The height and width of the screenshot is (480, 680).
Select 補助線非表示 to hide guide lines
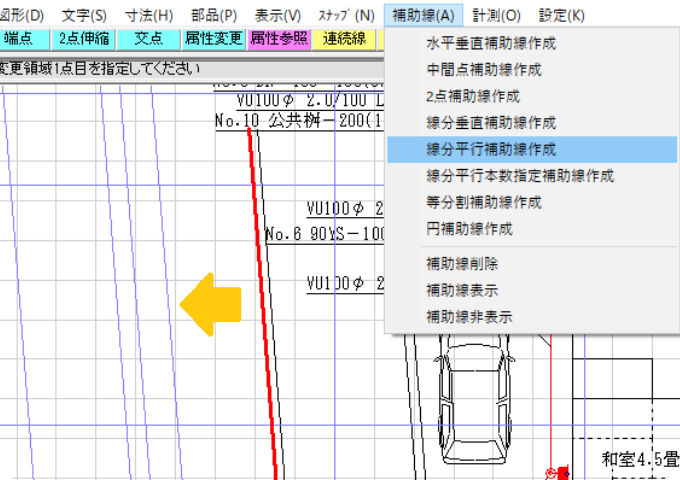pyautogui.click(x=469, y=317)
